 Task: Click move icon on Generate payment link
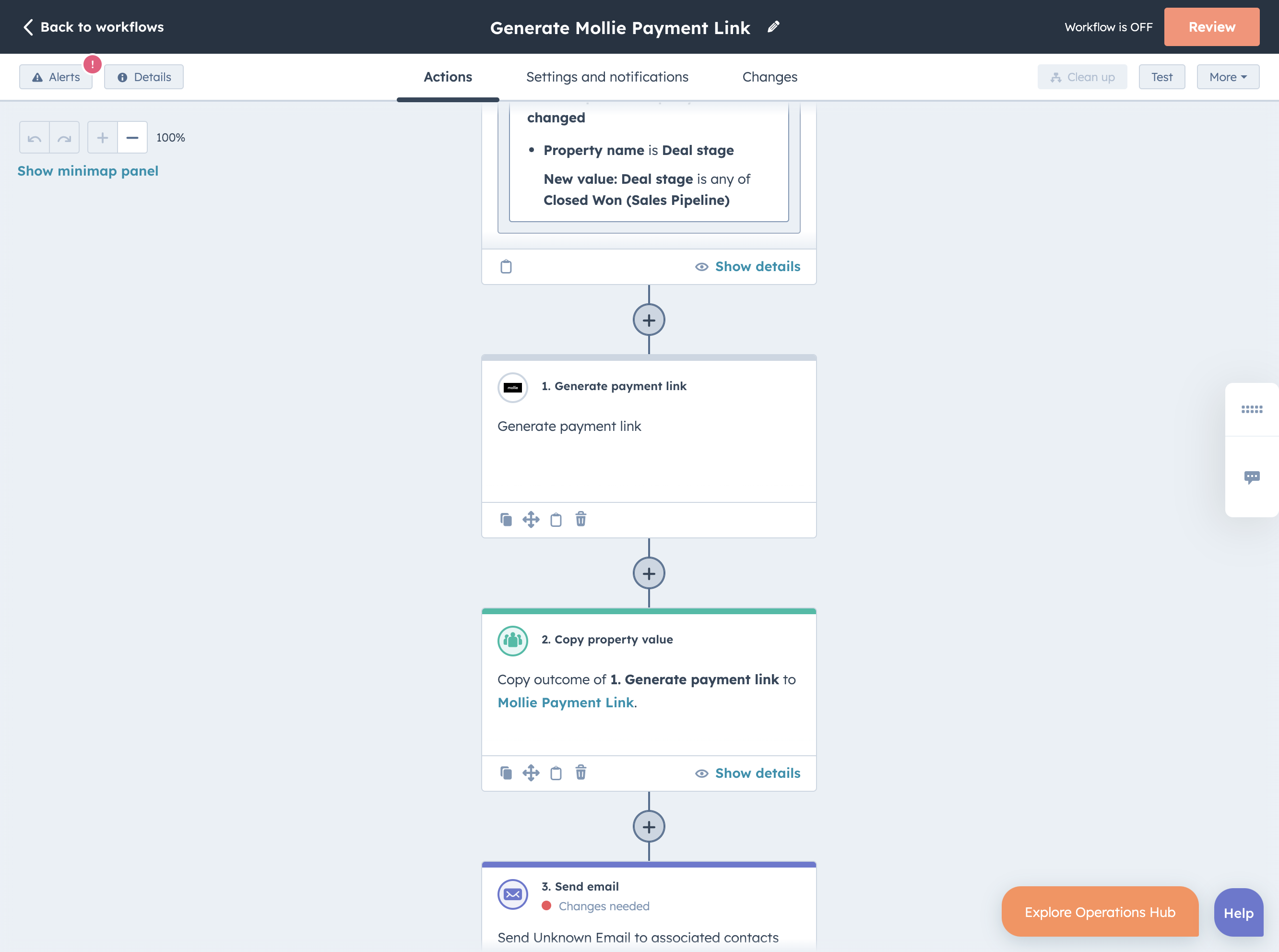[531, 520]
